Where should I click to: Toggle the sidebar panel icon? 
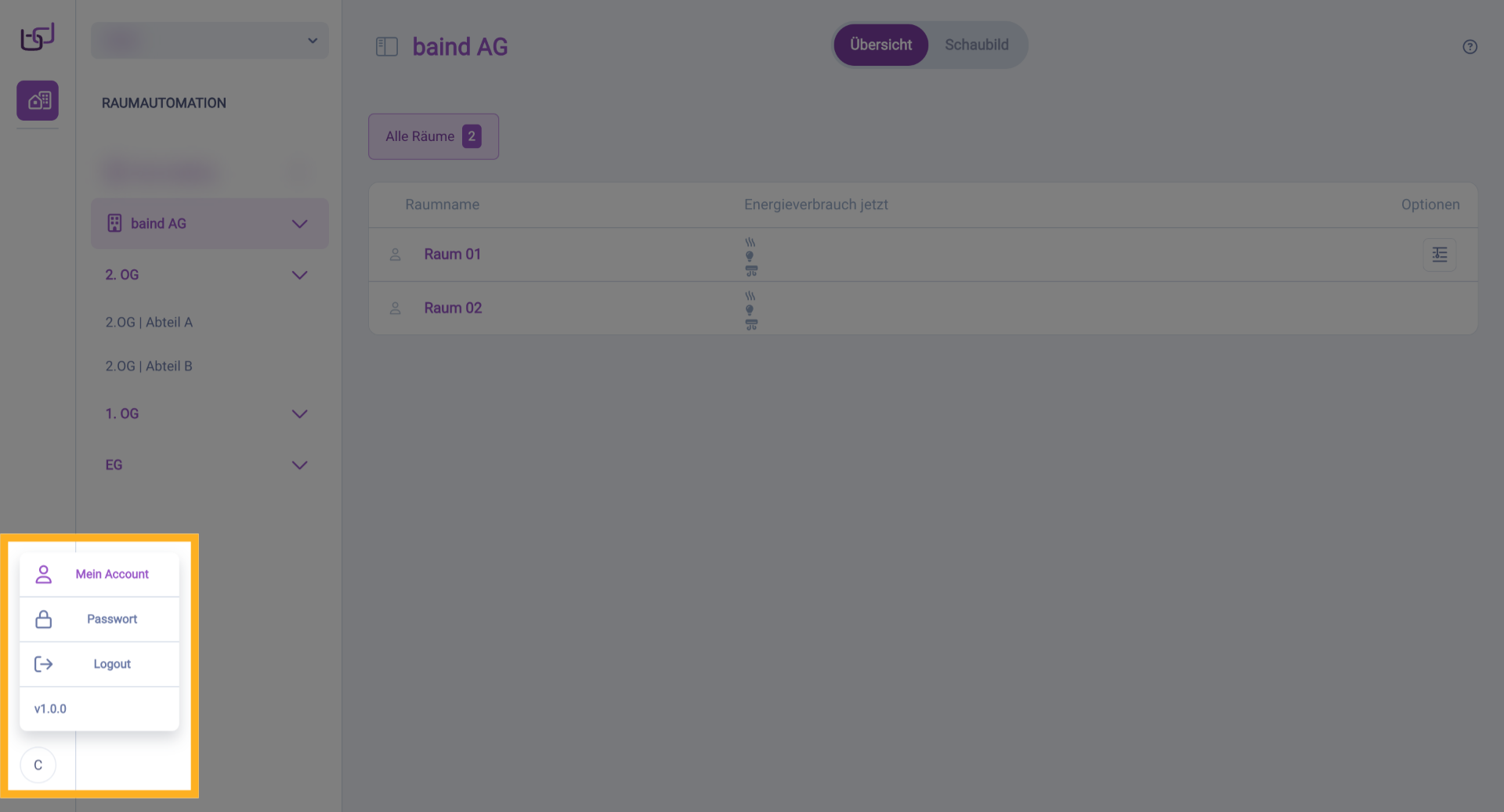[387, 47]
